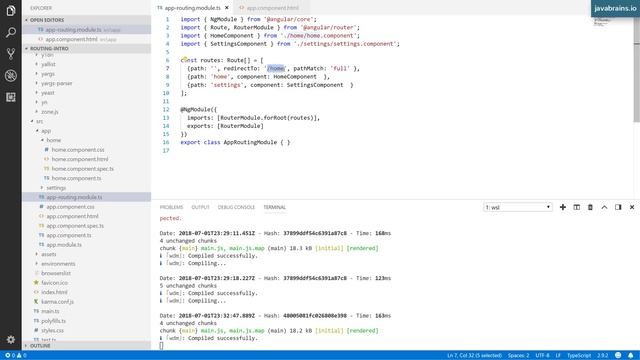Move the panel to the side

[x=618, y=207]
